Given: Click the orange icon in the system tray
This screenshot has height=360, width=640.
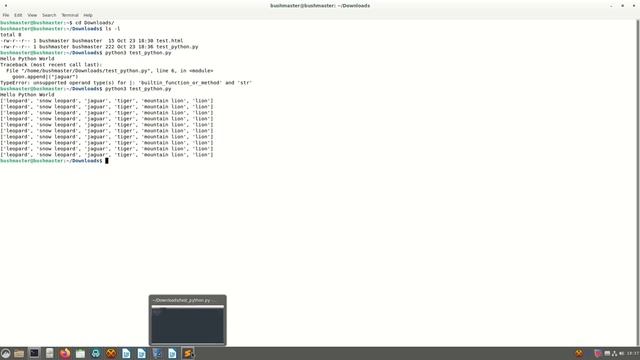Looking at the screenshot, I should pos(579,353).
